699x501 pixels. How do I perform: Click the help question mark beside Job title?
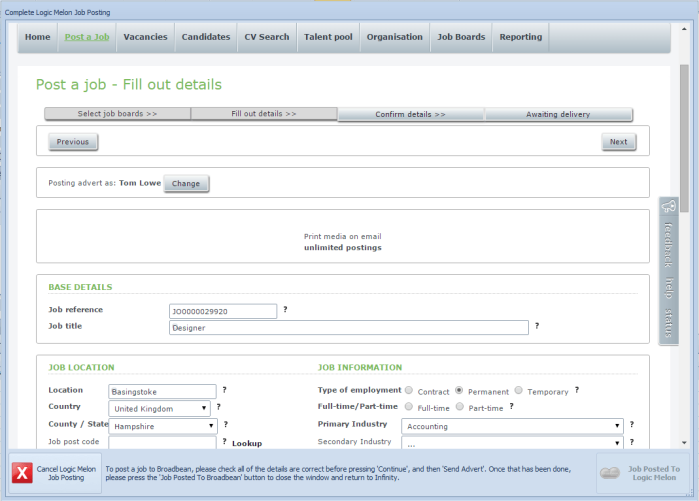tap(537, 326)
